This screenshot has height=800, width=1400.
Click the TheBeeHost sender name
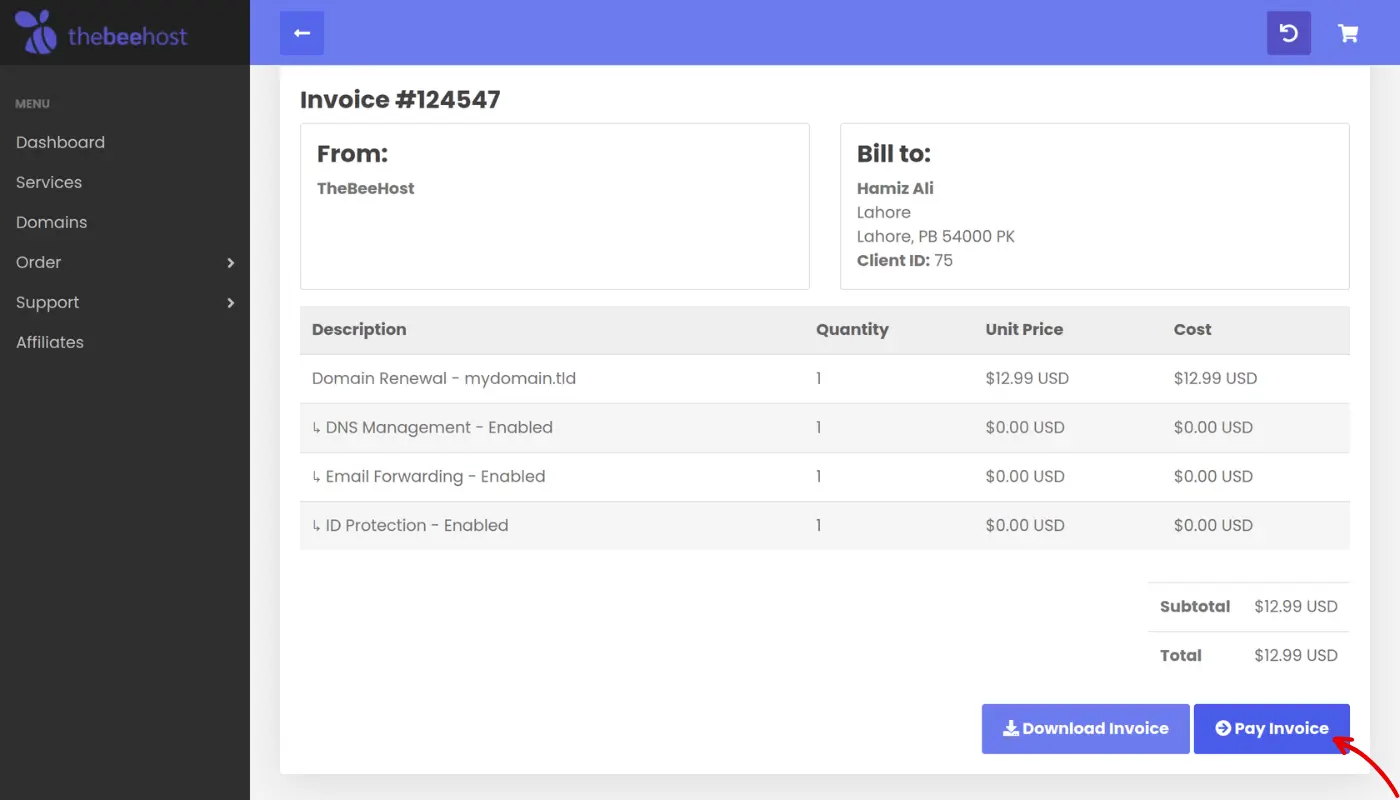click(x=365, y=188)
